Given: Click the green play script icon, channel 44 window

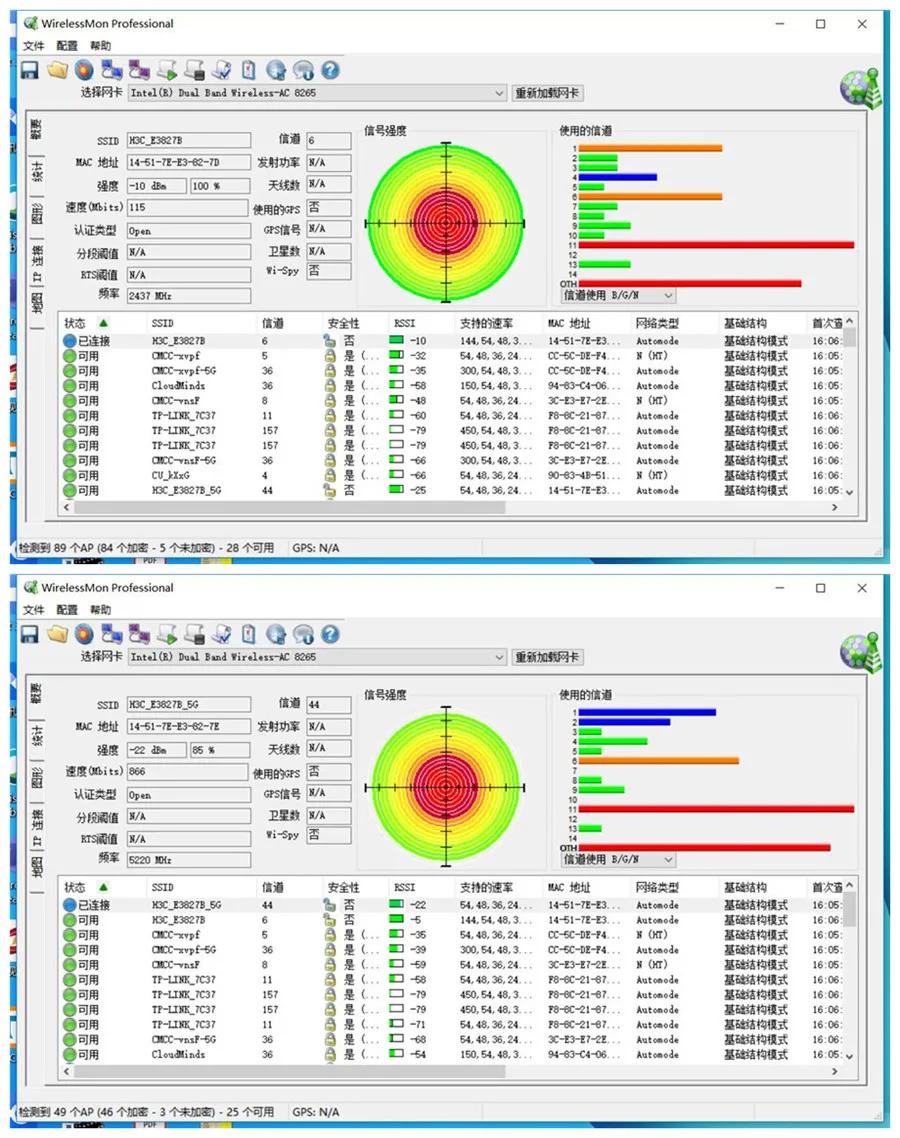Looking at the screenshot, I should click(x=166, y=634).
